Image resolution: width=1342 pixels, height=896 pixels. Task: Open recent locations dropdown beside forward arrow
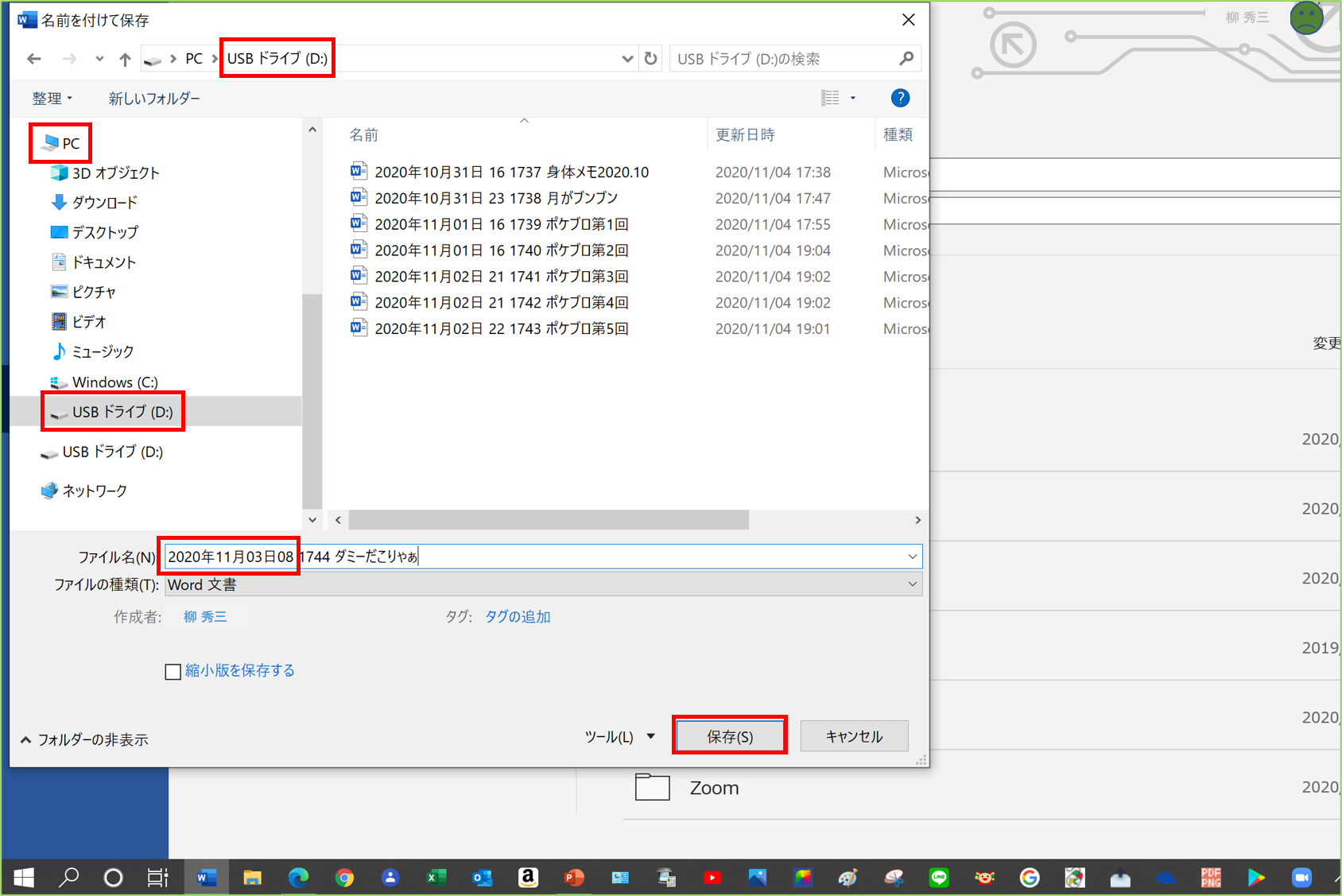(x=99, y=59)
